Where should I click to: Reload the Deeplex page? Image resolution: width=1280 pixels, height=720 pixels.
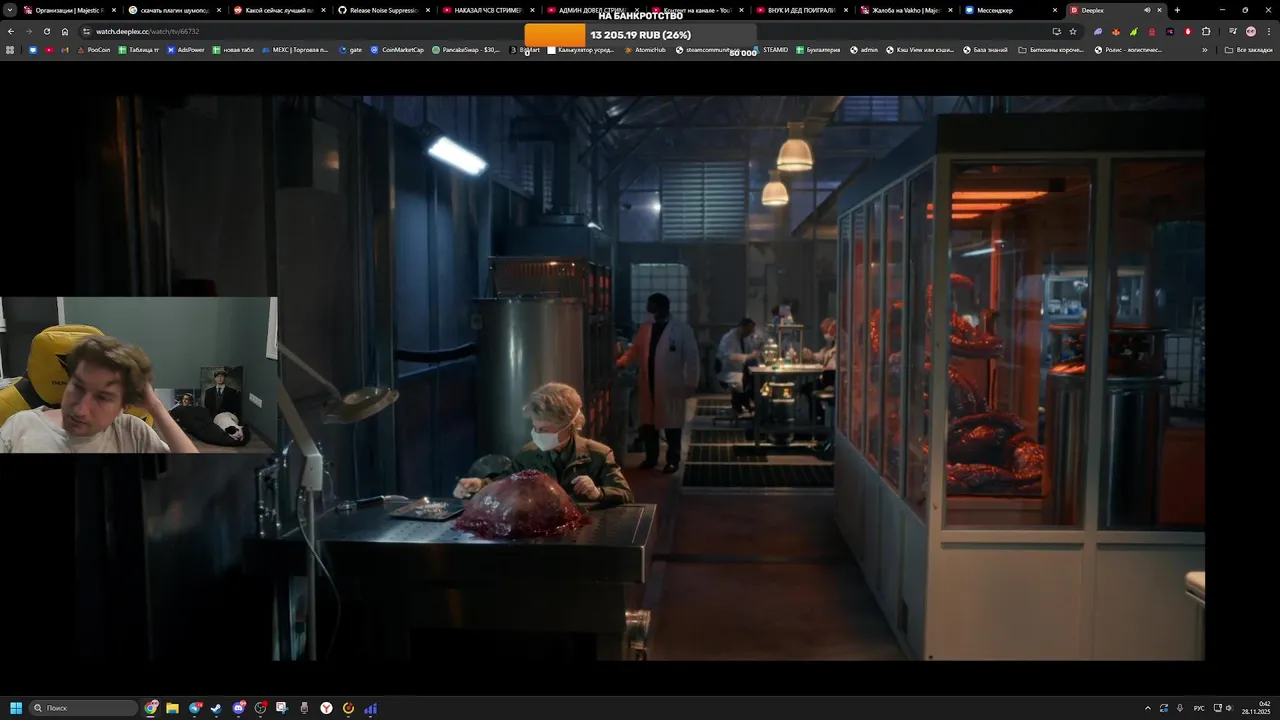pyautogui.click(x=46, y=31)
